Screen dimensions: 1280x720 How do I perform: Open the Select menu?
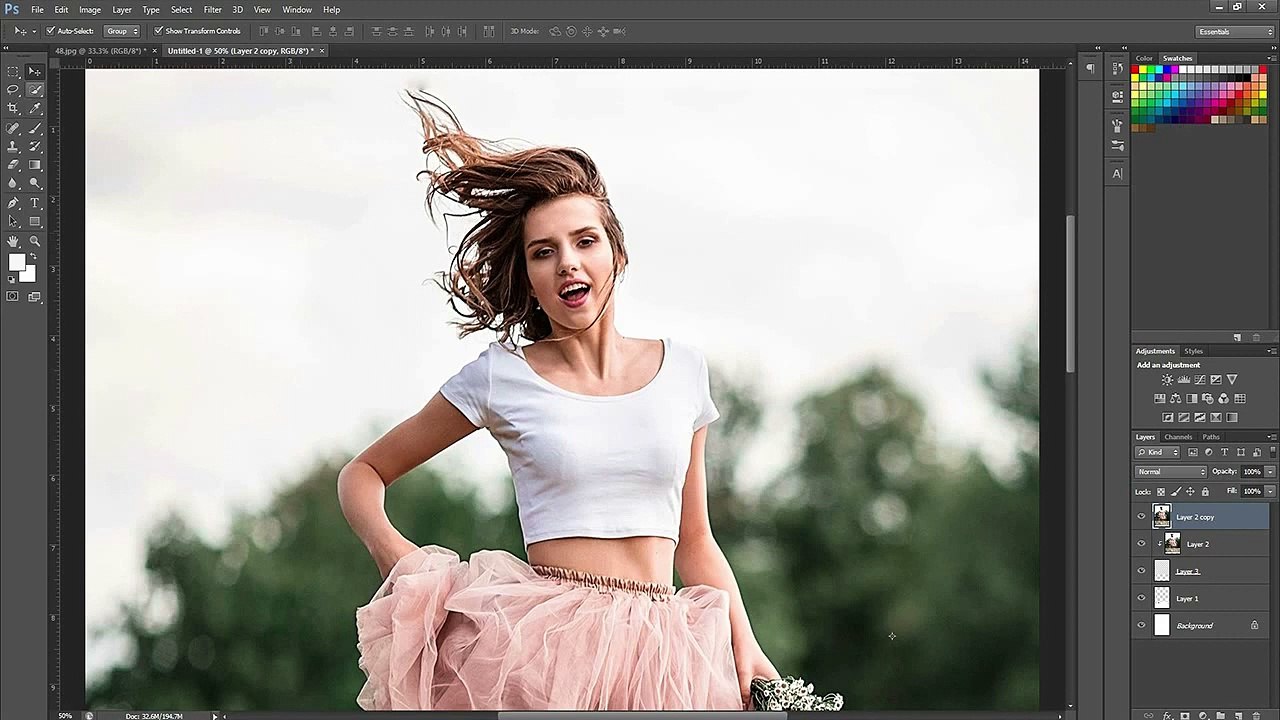(x=181, y=9)
